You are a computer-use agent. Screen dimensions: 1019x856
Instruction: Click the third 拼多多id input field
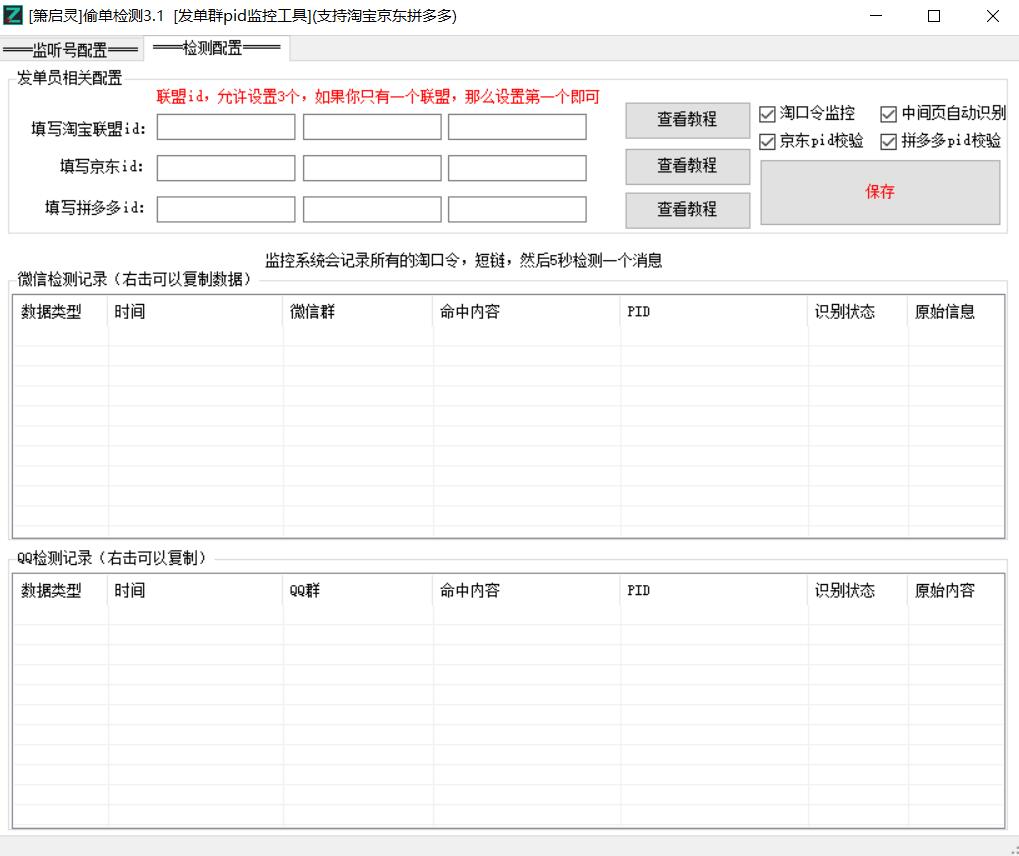[x=517, y=209]
